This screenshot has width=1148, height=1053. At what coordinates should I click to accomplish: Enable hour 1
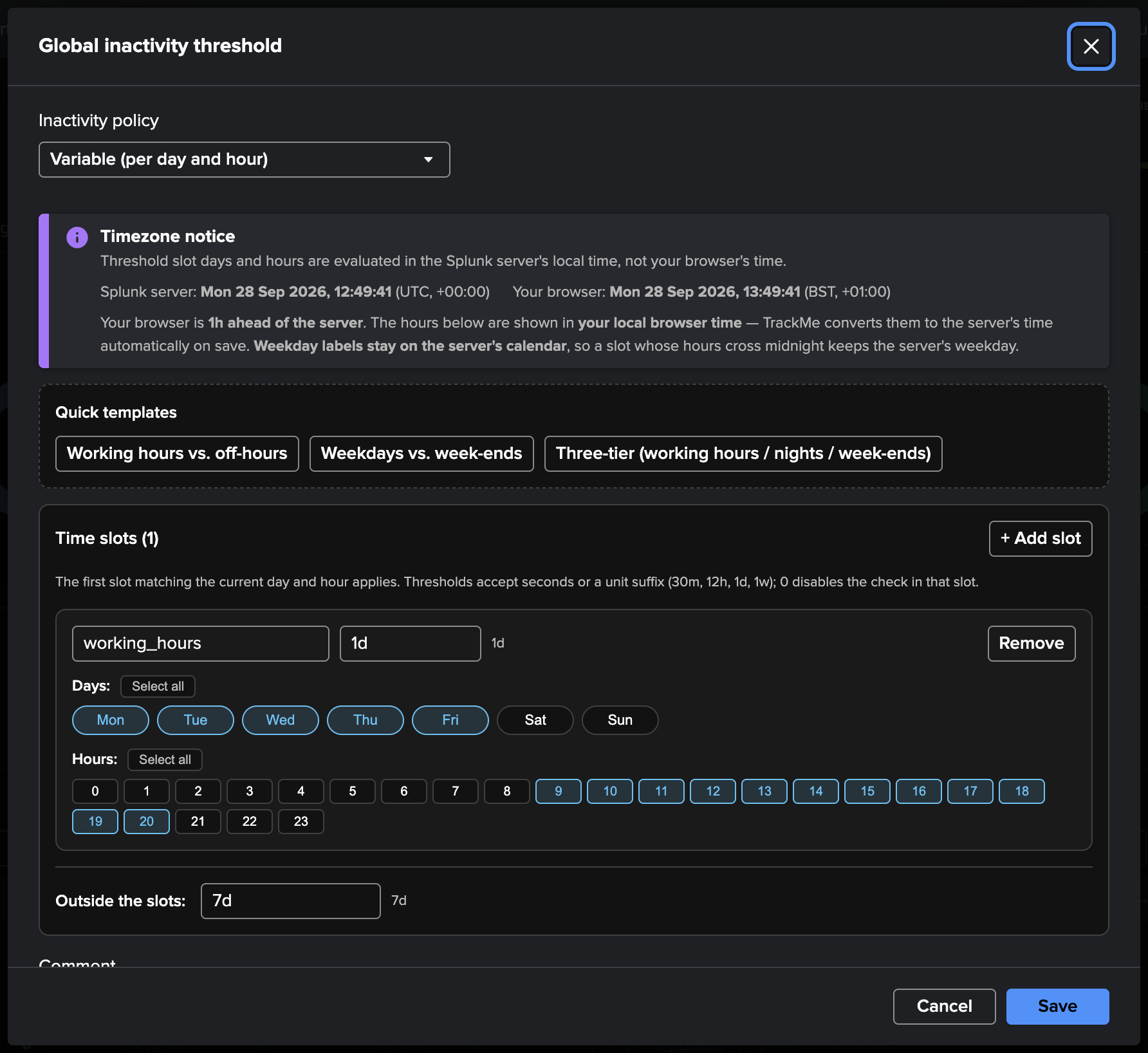(x=147, y=791)
